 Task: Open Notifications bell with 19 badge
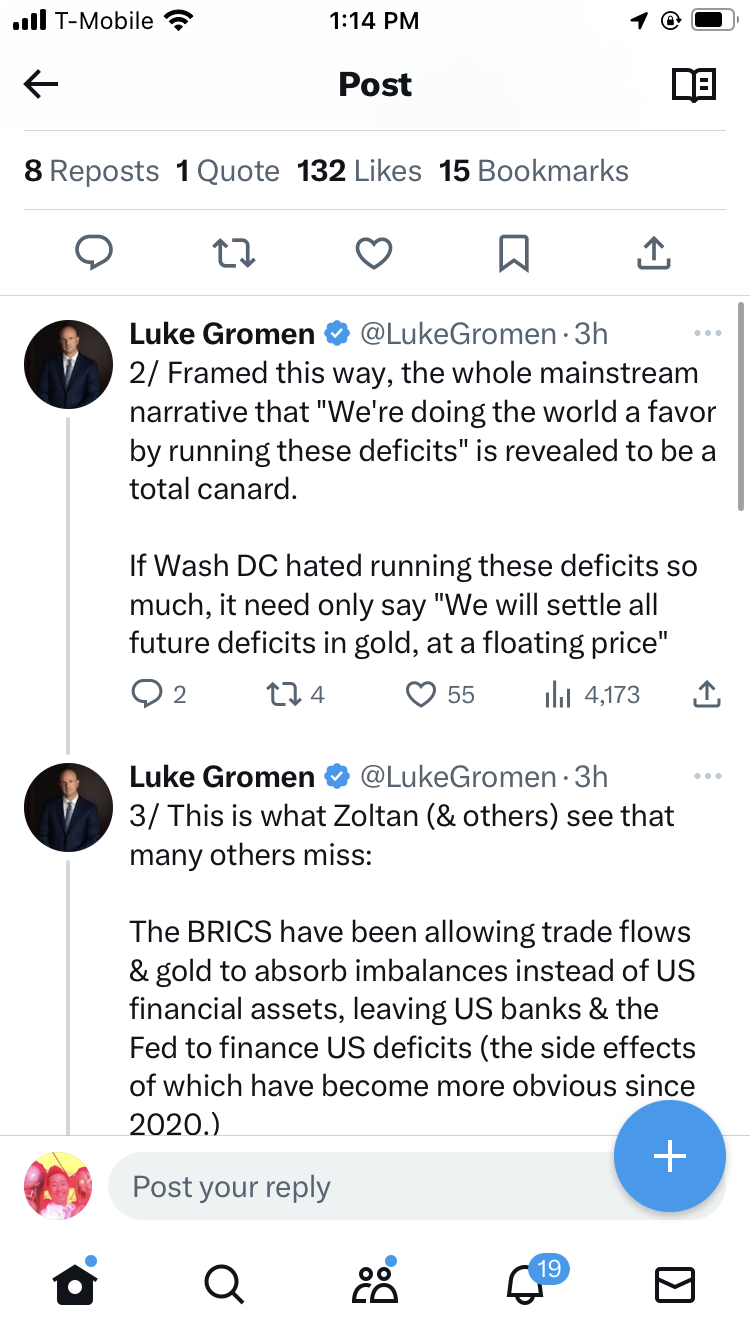click(526, 1284)
